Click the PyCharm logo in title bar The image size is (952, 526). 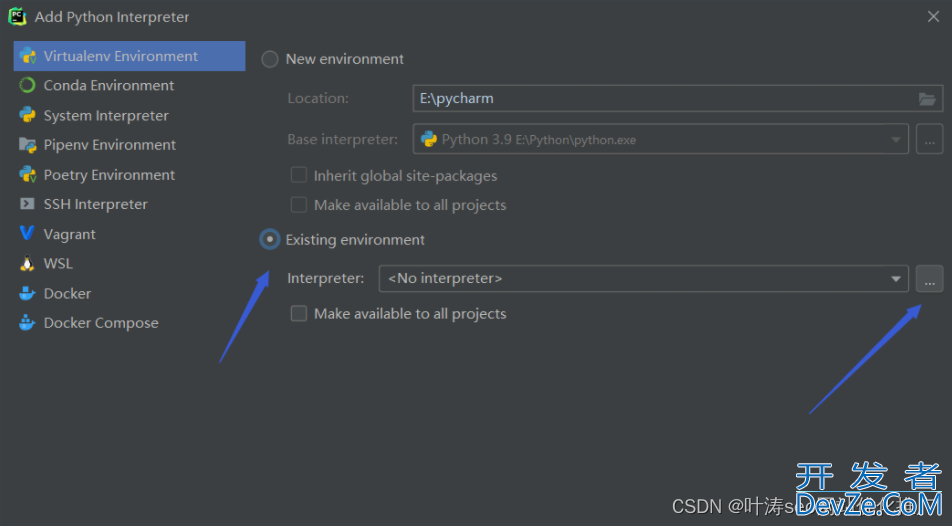click(17, 16)
